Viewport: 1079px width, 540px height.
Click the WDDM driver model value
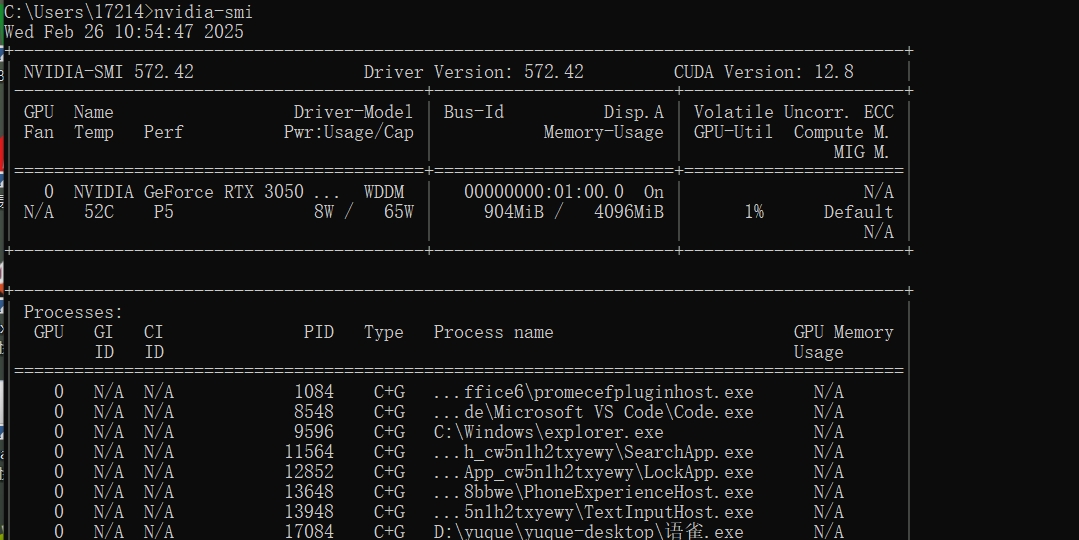point(384,192)
